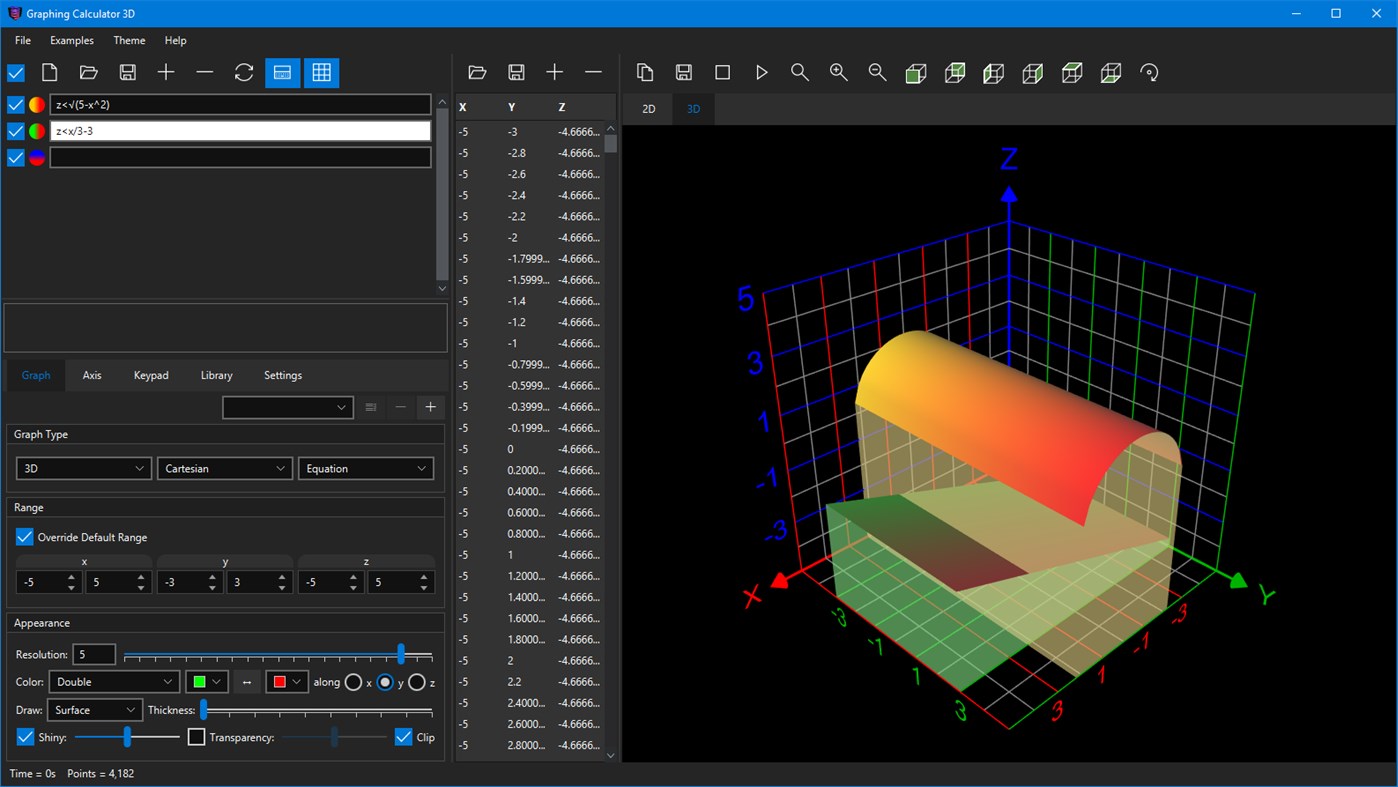The height and width of the screenshot is (787, 1398).
Task: Disable the Shiny appearance option
Action: (x=25, y=737)
